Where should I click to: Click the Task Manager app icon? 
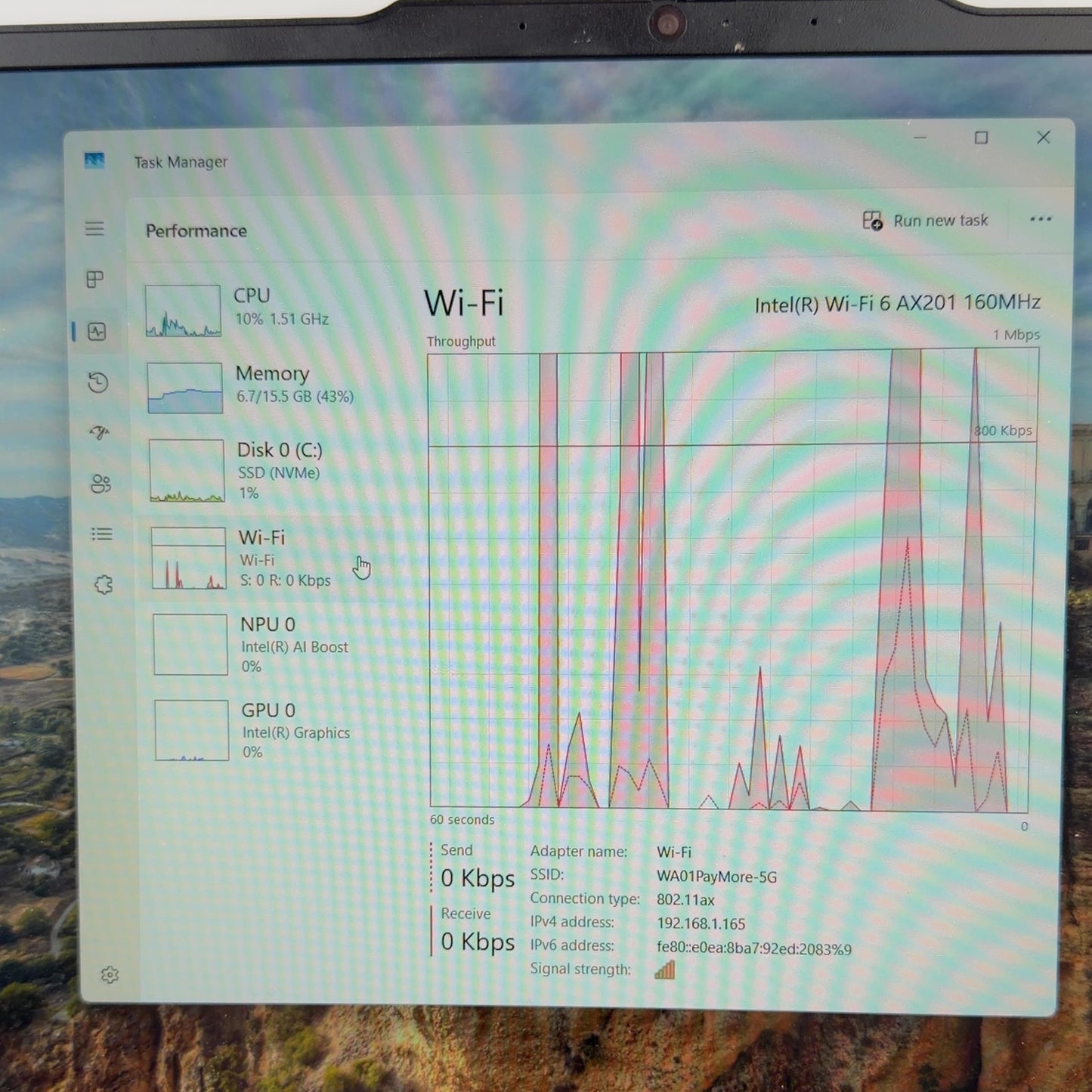click(94, 160)
